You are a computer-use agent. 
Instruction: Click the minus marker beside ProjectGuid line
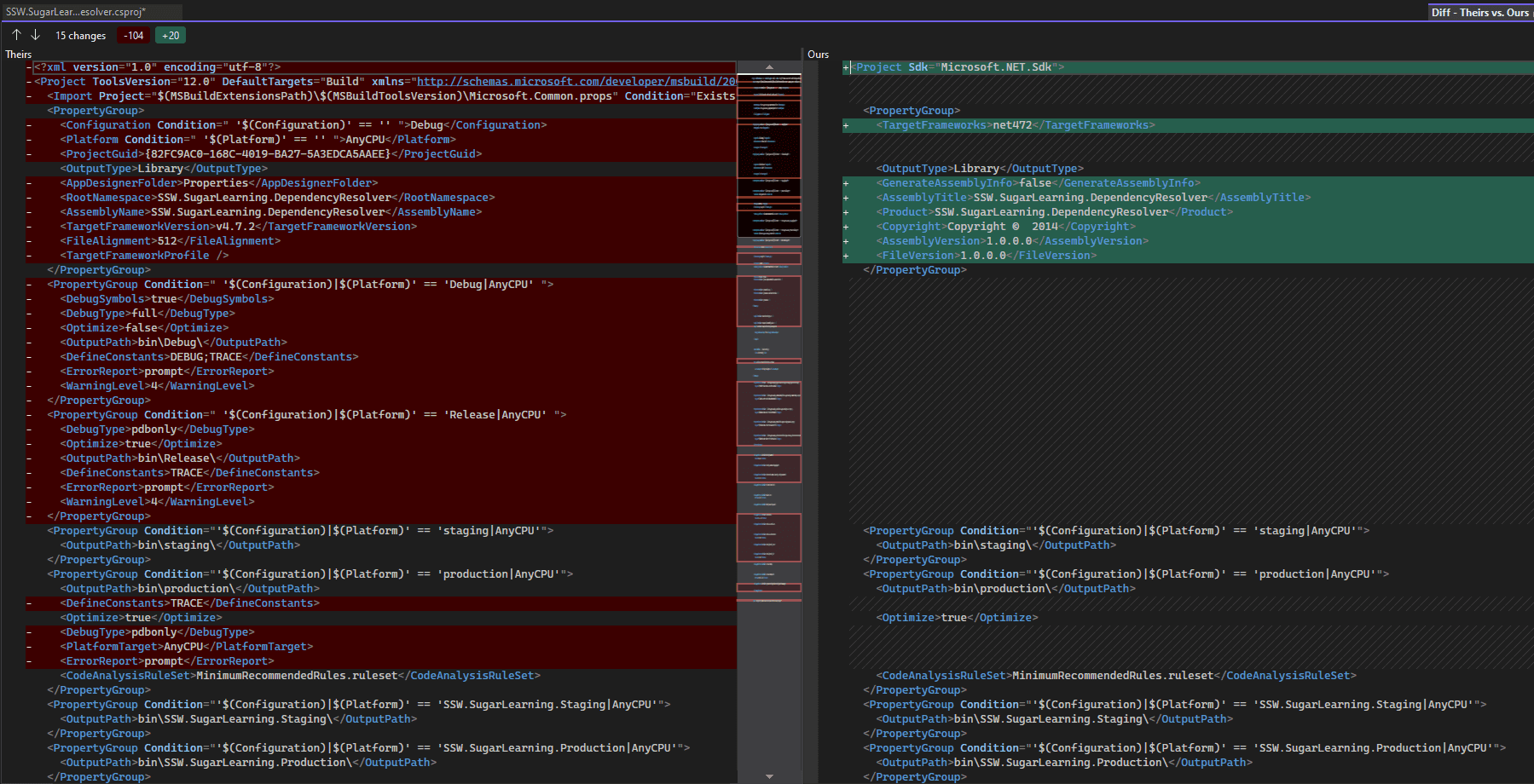point(29,154)
